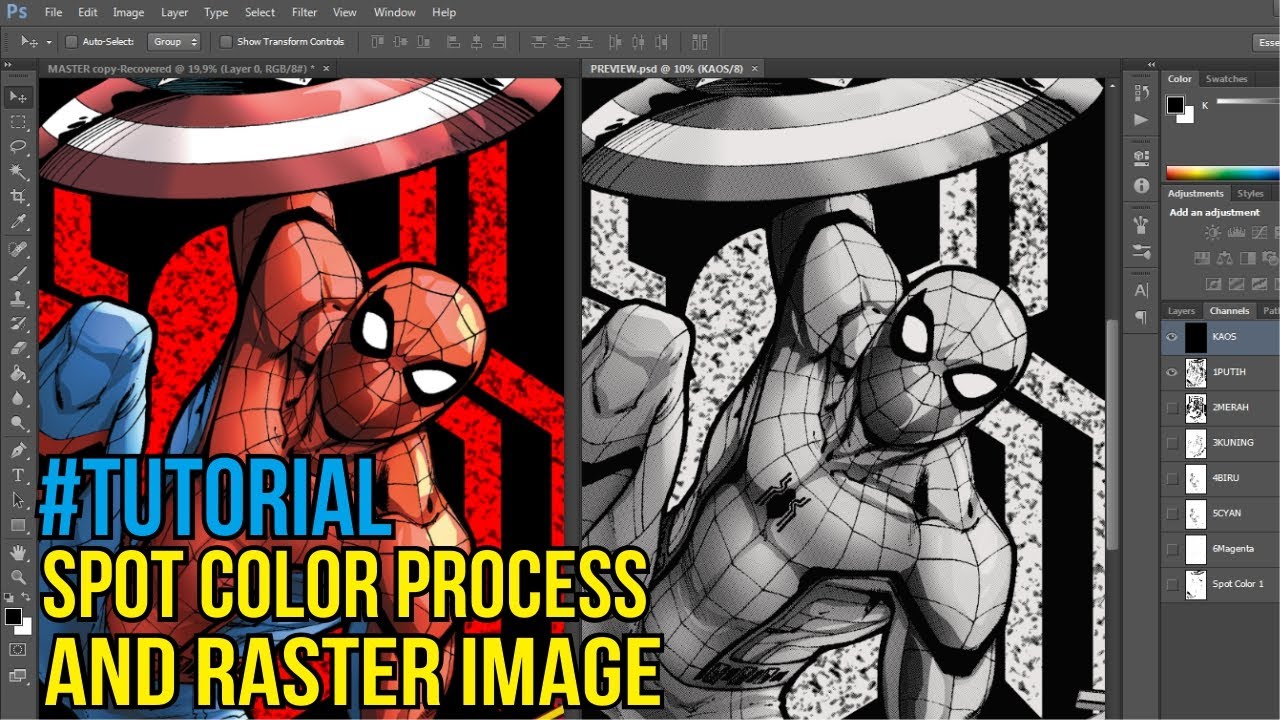The width and height of the screenshot is (1280, 720).
Task: Select the Magic Wand tool
Action: pos(18,171)
